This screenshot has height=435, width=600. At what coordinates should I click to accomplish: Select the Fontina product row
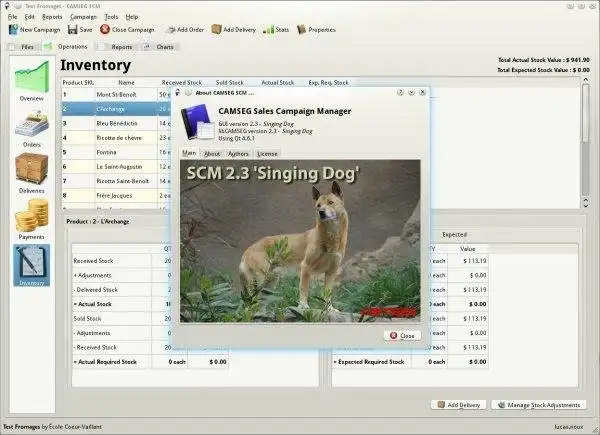[116, 152]
